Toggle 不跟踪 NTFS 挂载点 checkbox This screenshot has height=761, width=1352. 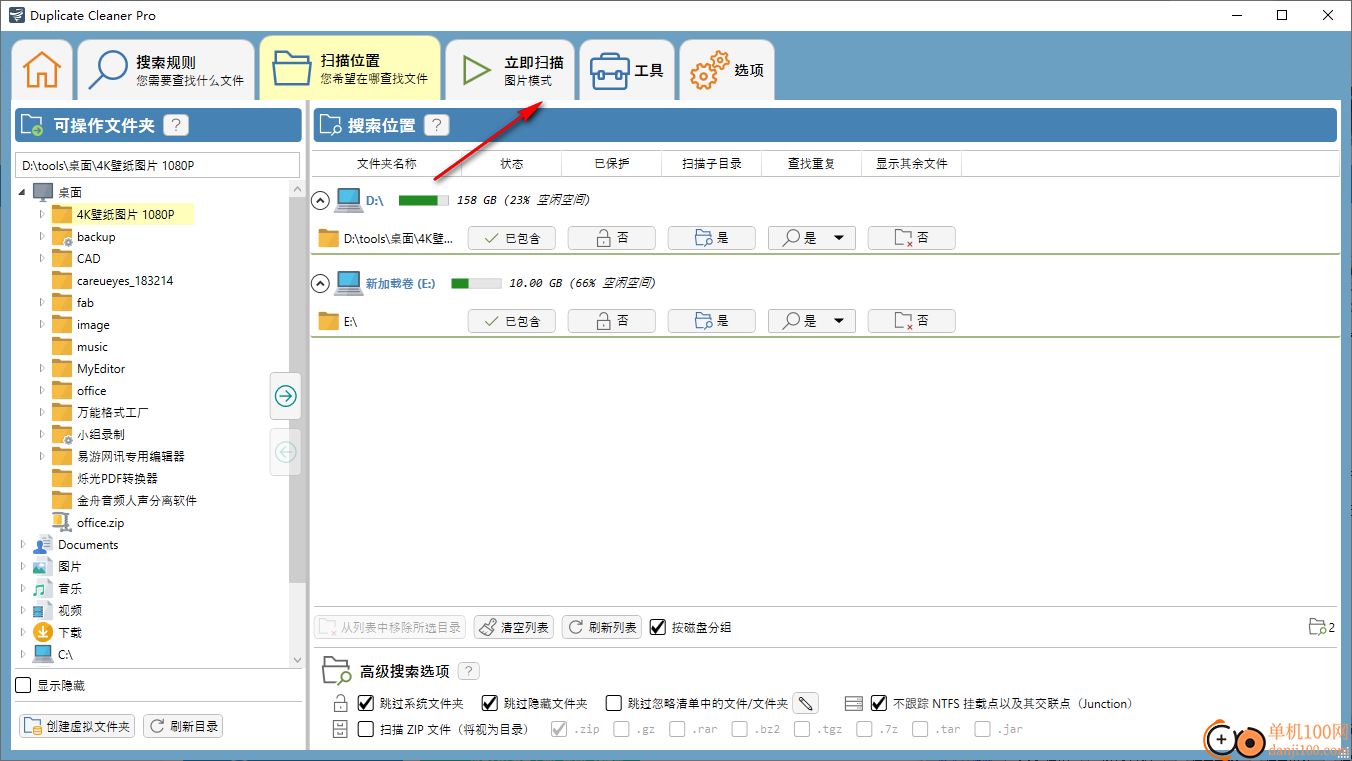tap(879, 703)
